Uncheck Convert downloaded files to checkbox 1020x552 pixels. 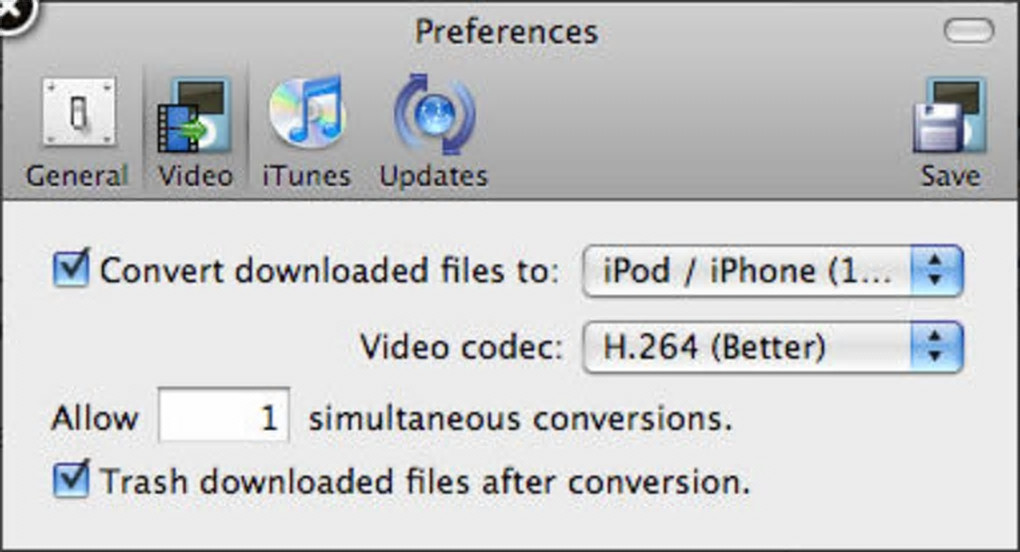click(71, 271)
